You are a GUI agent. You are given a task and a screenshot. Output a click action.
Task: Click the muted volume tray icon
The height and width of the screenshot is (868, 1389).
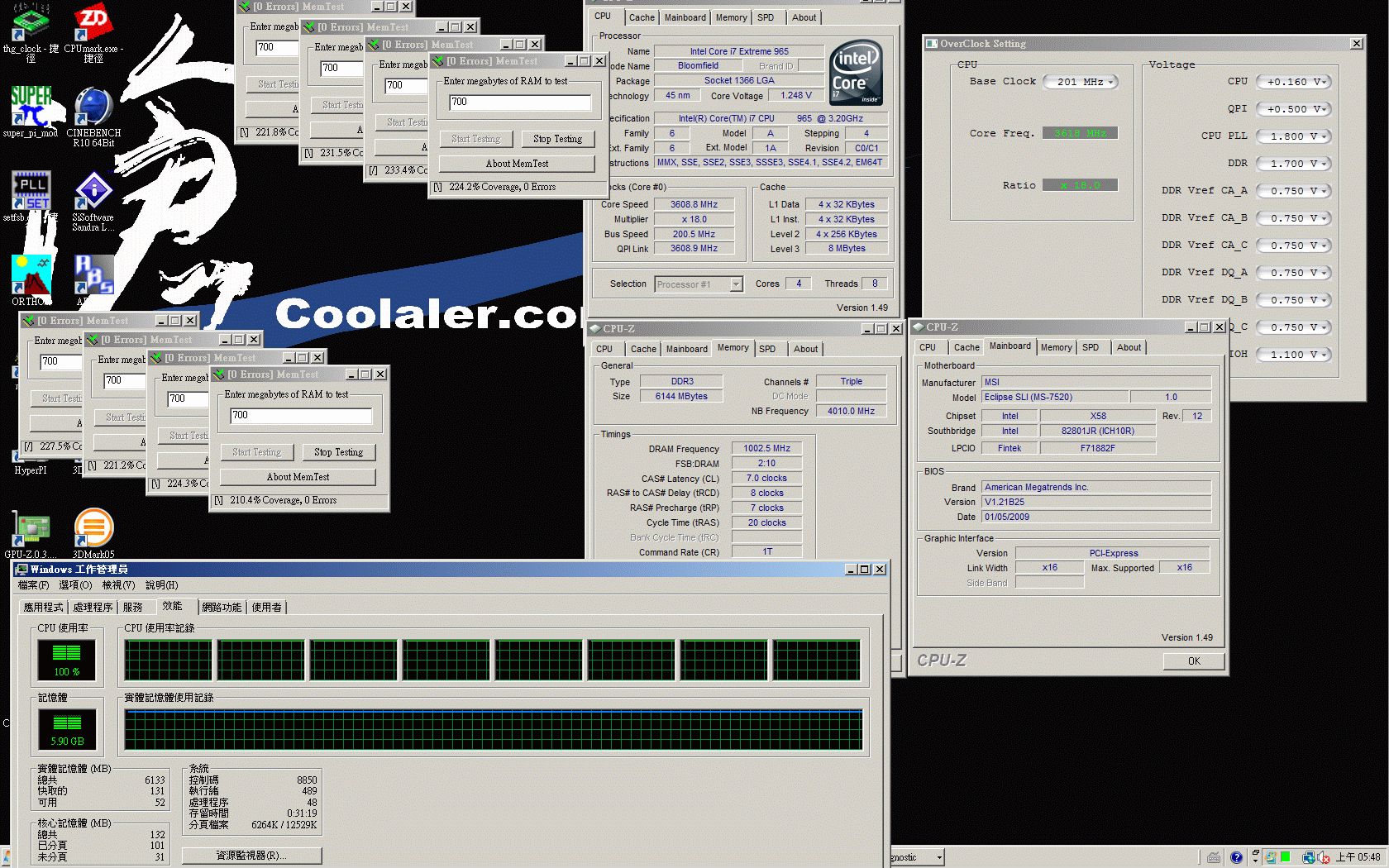[x=1322, y=857]
